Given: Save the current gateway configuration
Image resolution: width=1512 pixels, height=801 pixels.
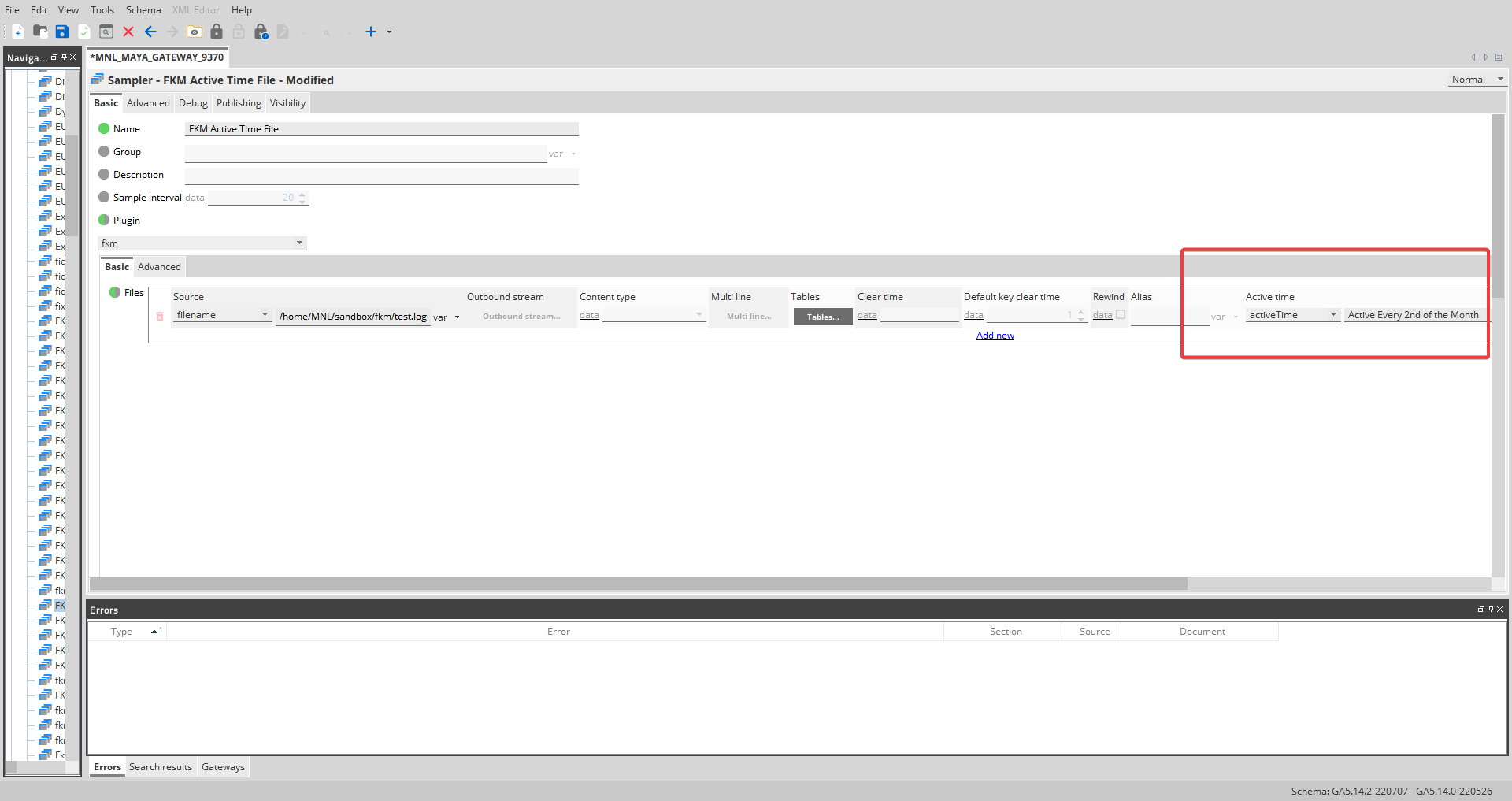Looking at the screenshot, I should pos(62,32).
